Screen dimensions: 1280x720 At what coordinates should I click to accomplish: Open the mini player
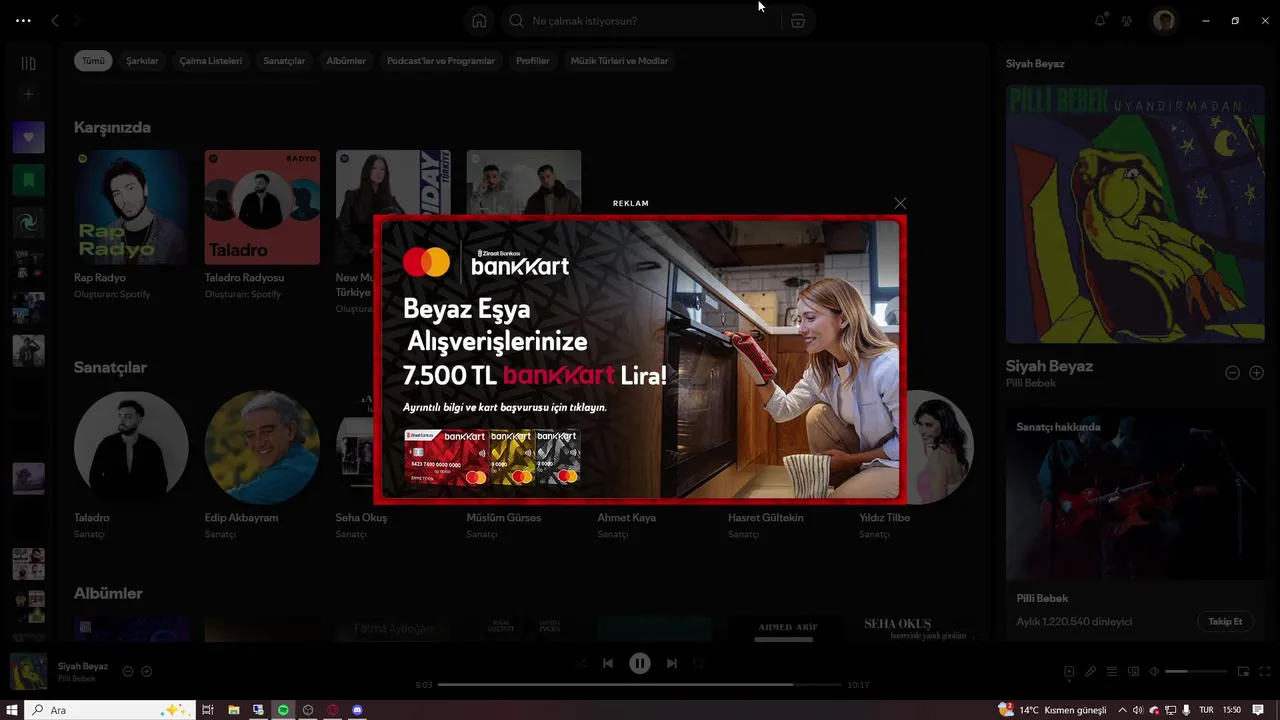[1244, 672]
